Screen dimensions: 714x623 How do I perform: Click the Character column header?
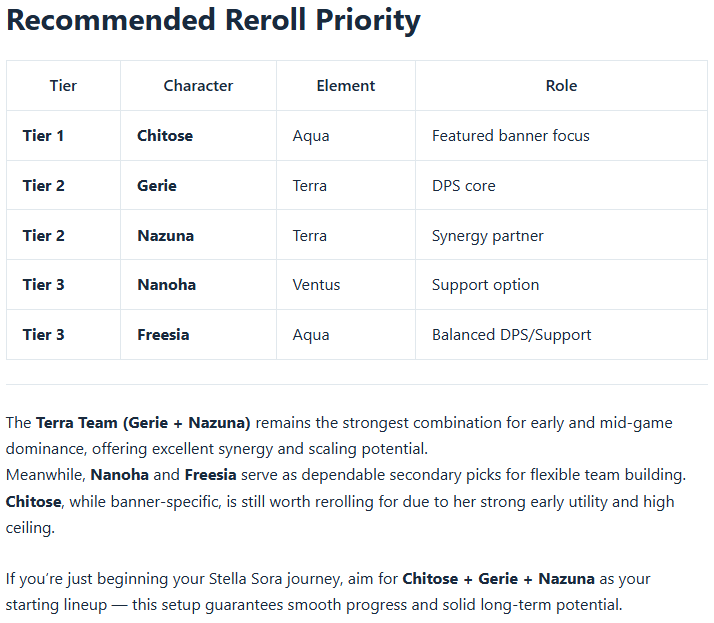[x=198, y=86]
